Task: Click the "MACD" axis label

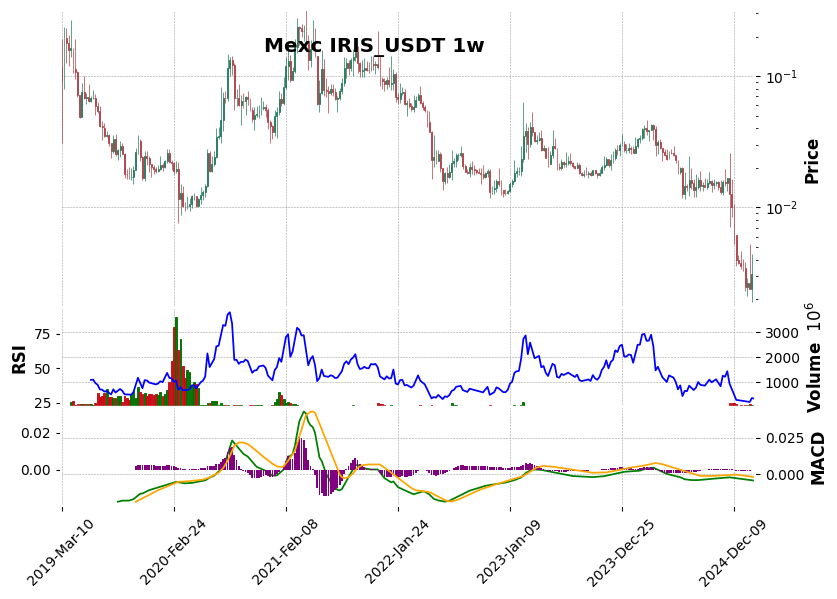Action: click(x=818, y=459)
